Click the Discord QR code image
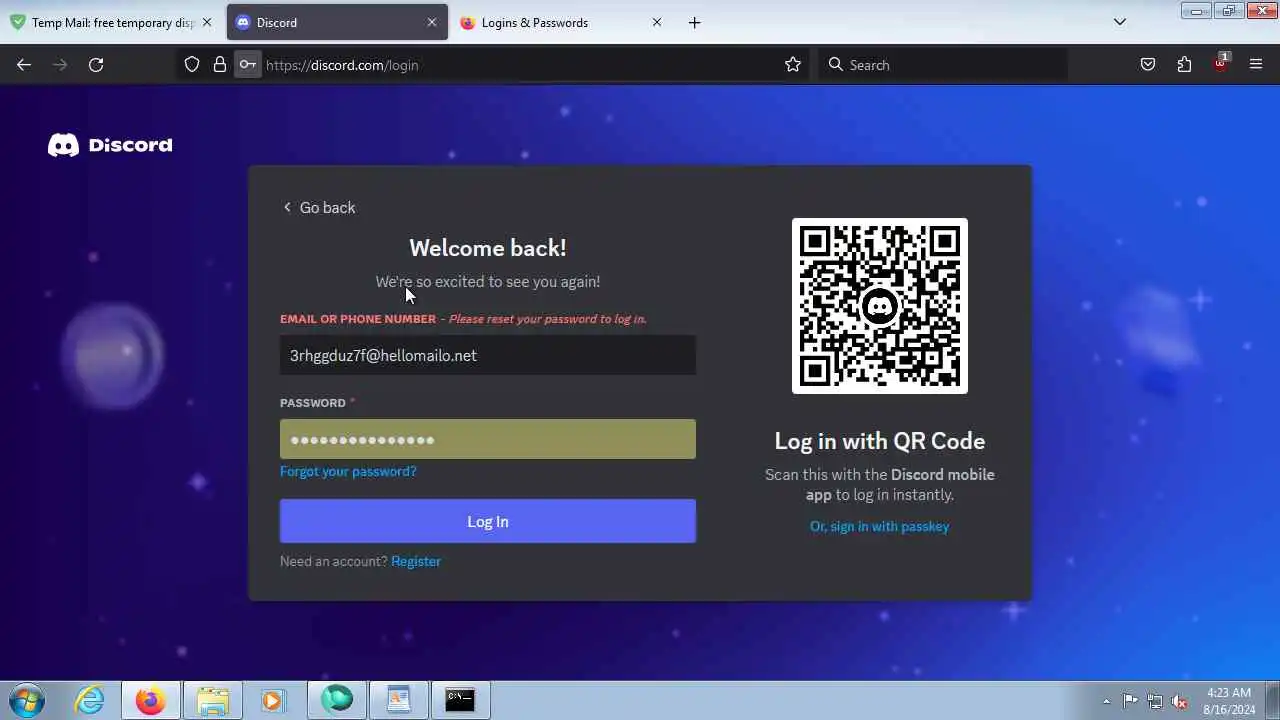This screenshot has height=720, width=1280. [x=880, y=306]
